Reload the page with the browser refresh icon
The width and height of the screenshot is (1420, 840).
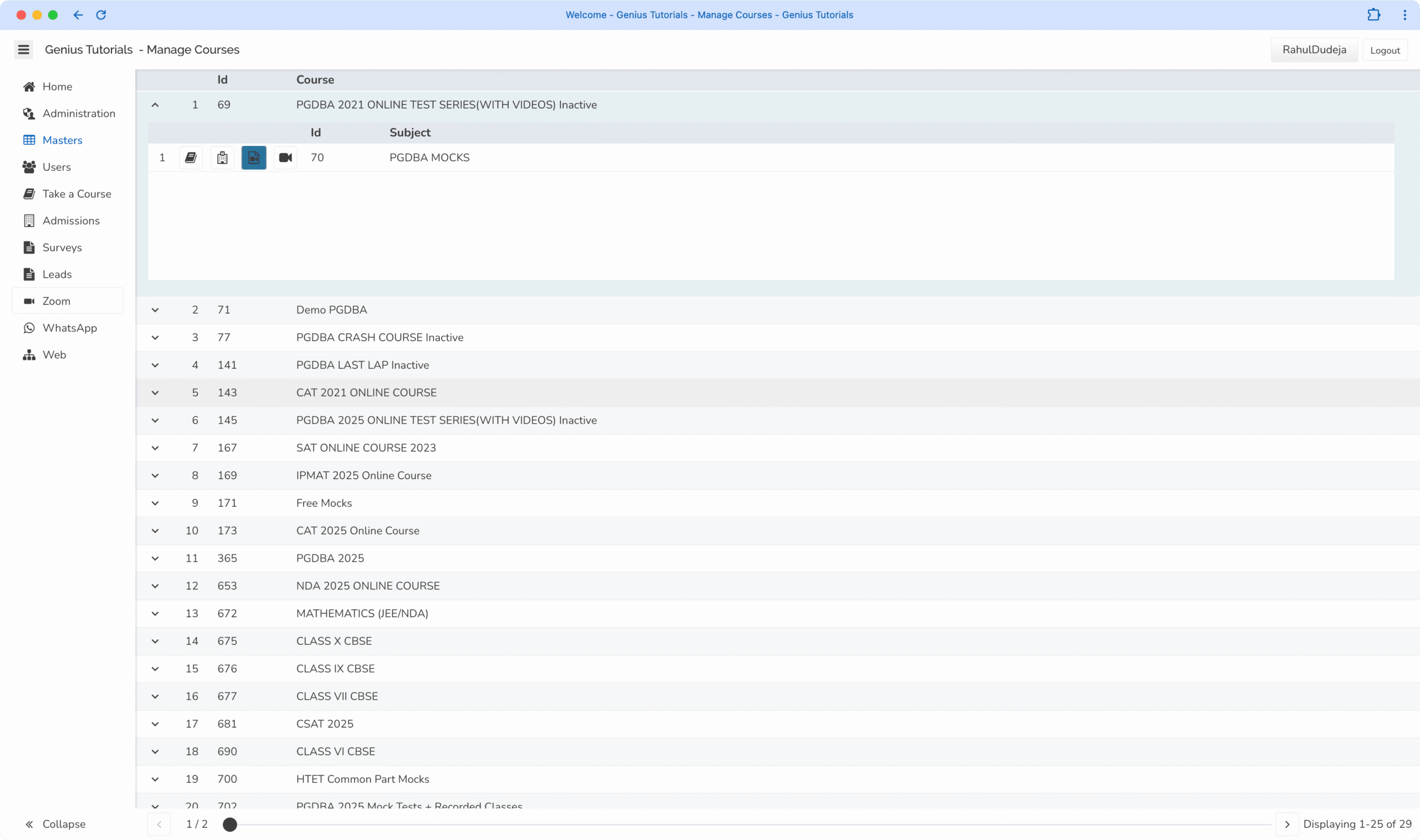tap(102, 16)
